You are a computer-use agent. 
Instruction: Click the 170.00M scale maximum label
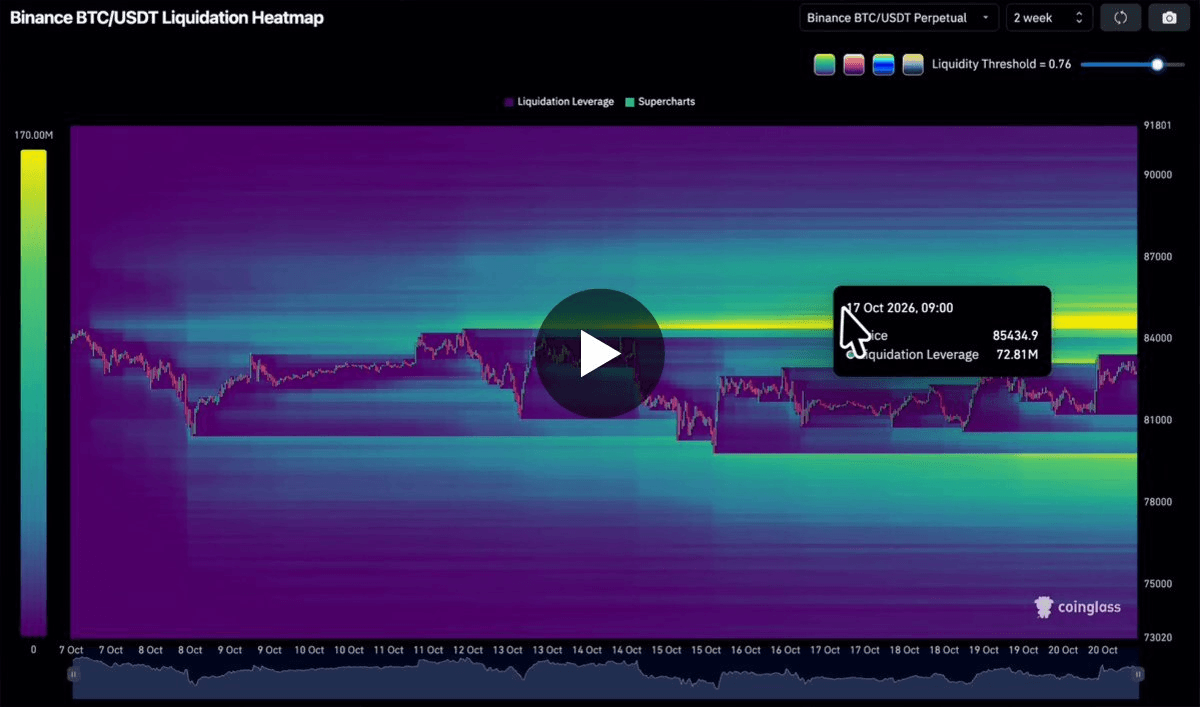33,135
